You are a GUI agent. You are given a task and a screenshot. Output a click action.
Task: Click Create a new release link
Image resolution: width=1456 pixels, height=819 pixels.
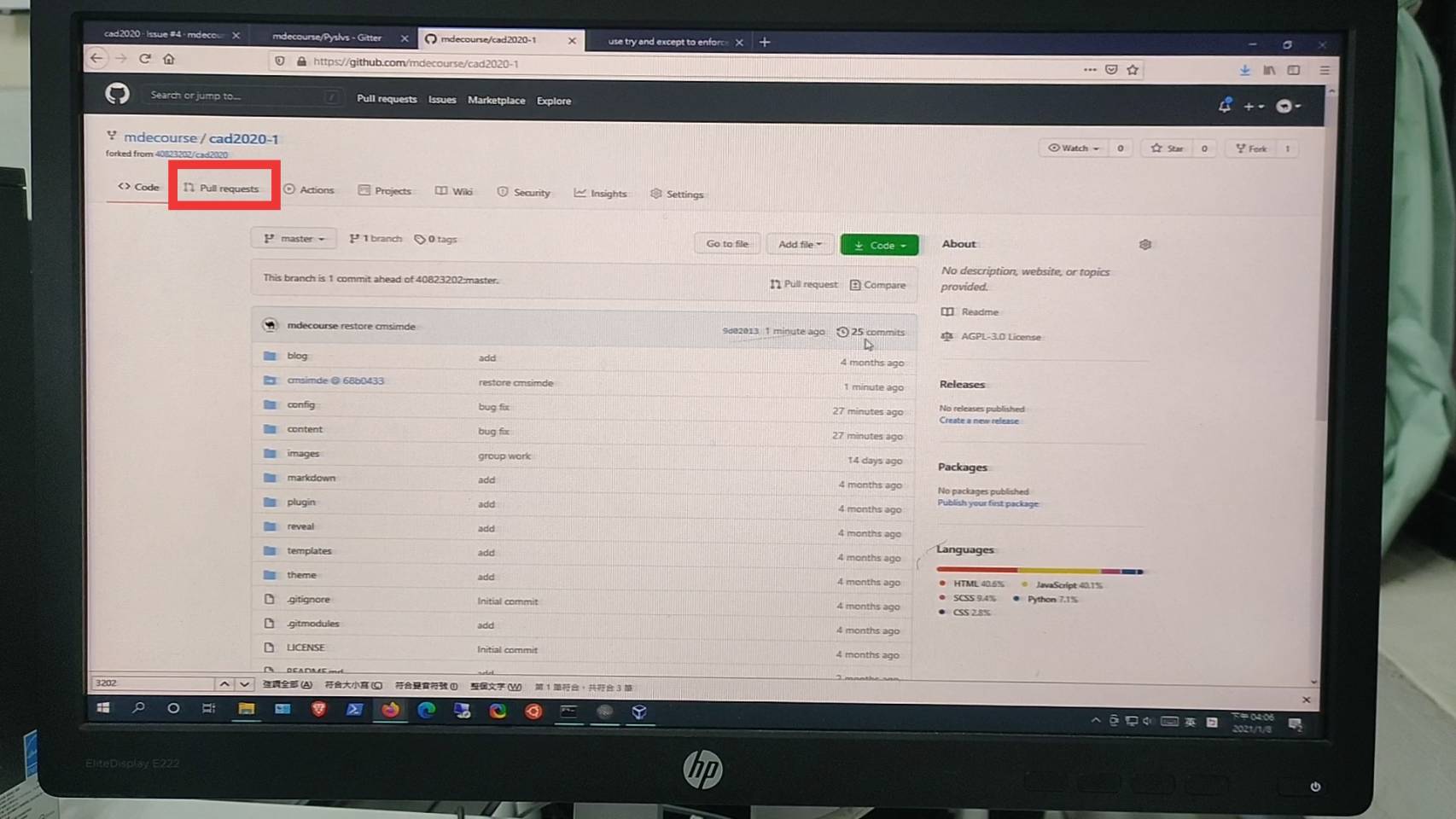click(x=979, y=421)
